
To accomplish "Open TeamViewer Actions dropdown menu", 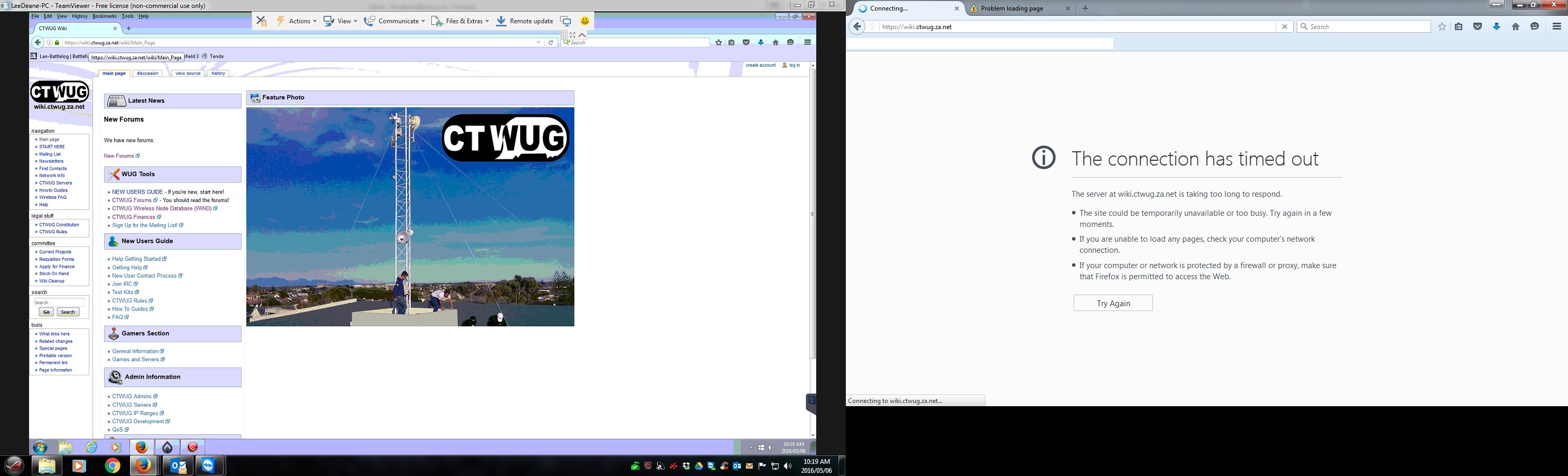I will pos(296,21).
